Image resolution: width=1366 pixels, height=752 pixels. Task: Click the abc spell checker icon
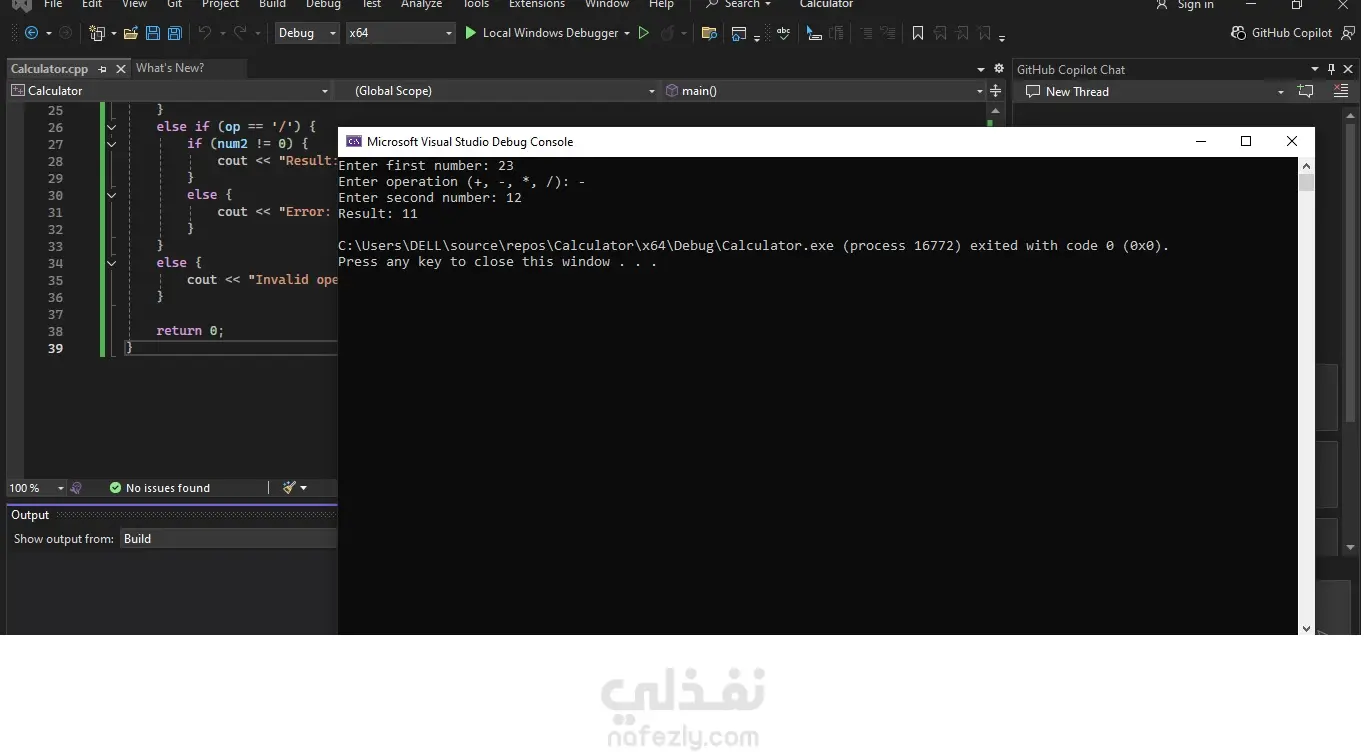(x=783, y=33)
